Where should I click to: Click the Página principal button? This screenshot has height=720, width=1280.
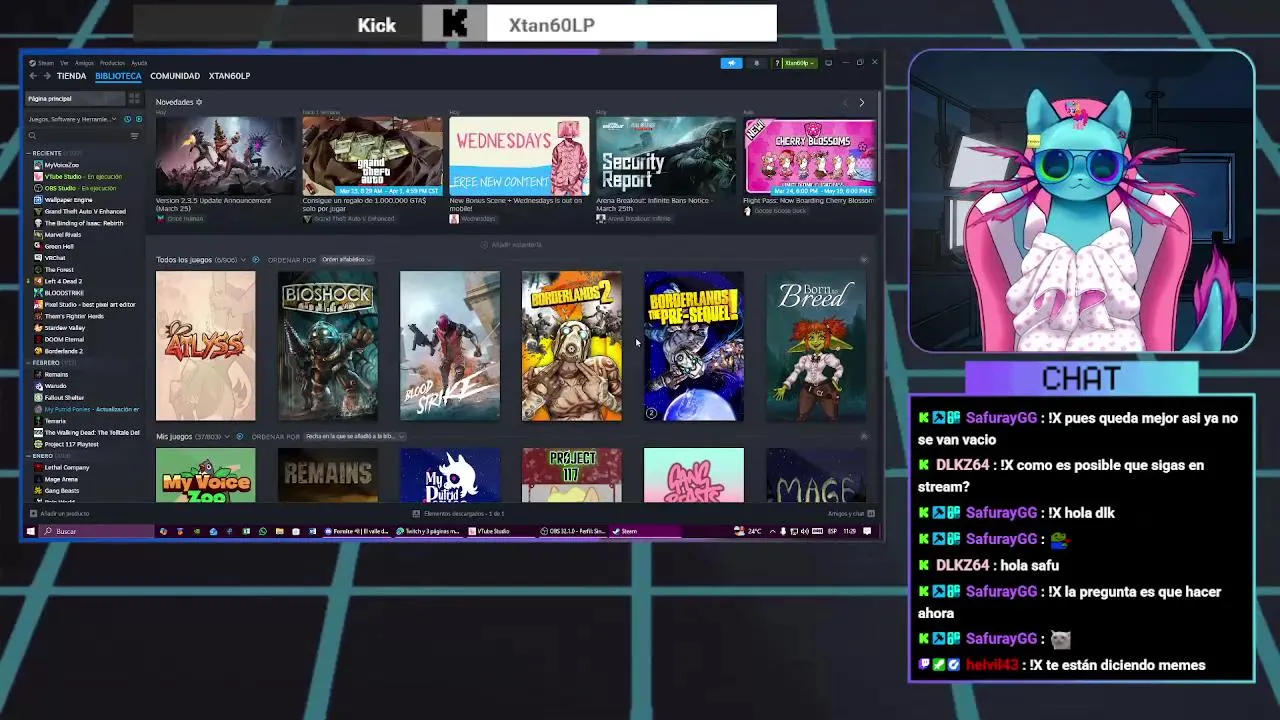pos(74,99)
